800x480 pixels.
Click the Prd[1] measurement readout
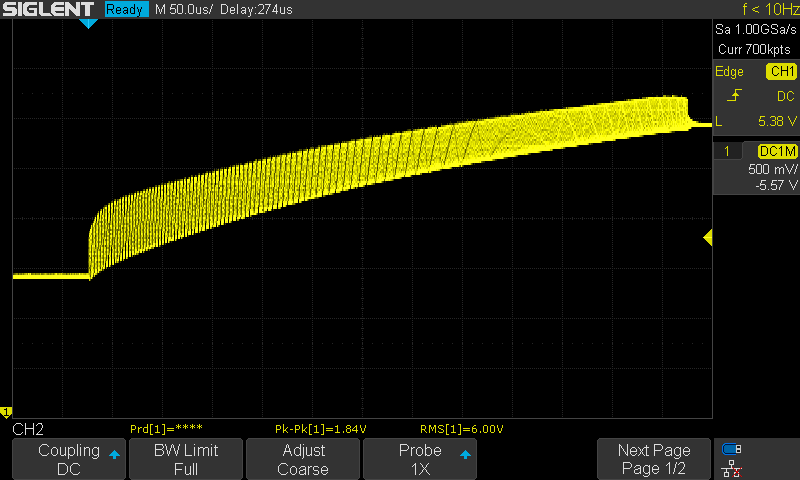coord(166,428)
